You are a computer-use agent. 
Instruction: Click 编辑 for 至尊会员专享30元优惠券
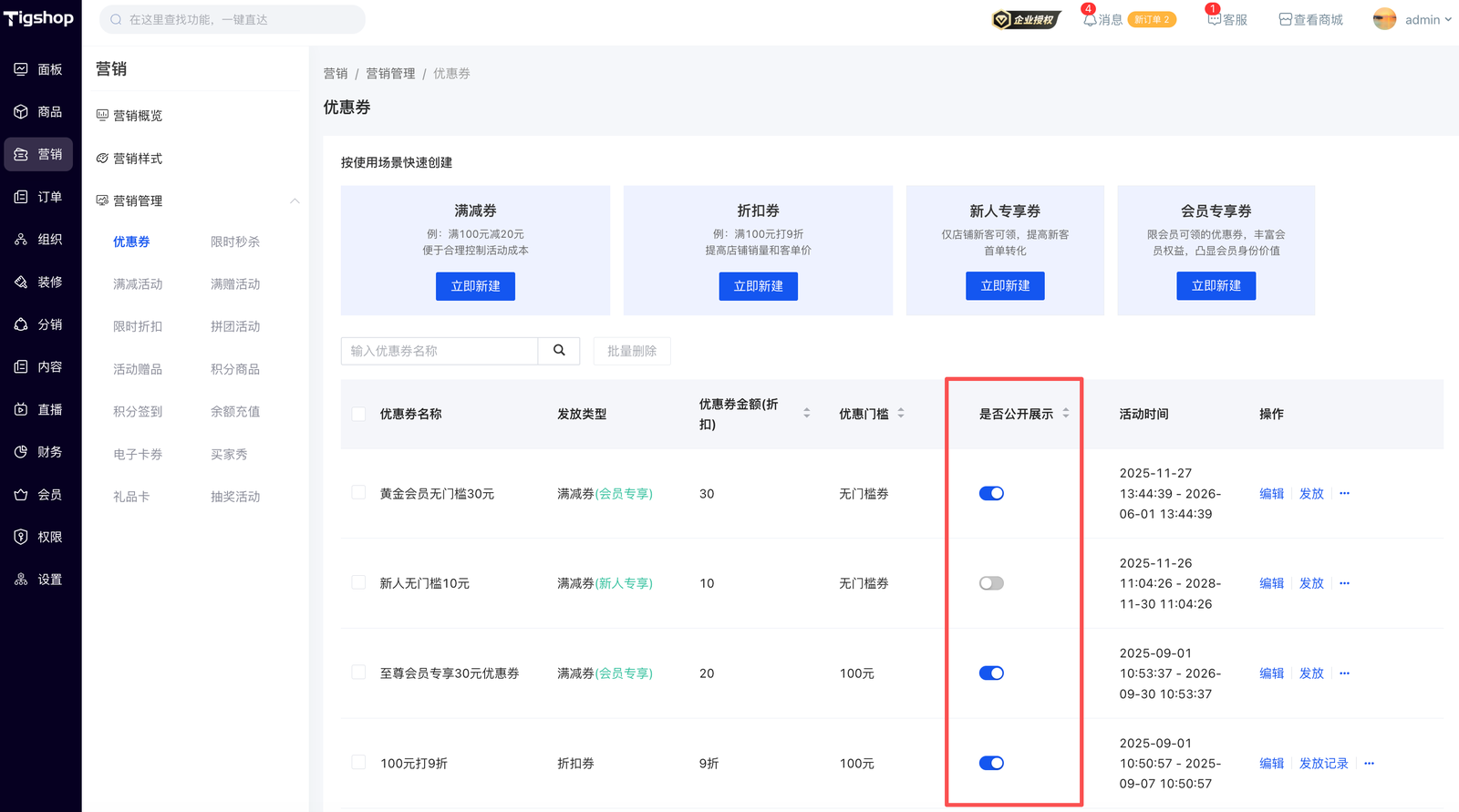point(1271,673)
